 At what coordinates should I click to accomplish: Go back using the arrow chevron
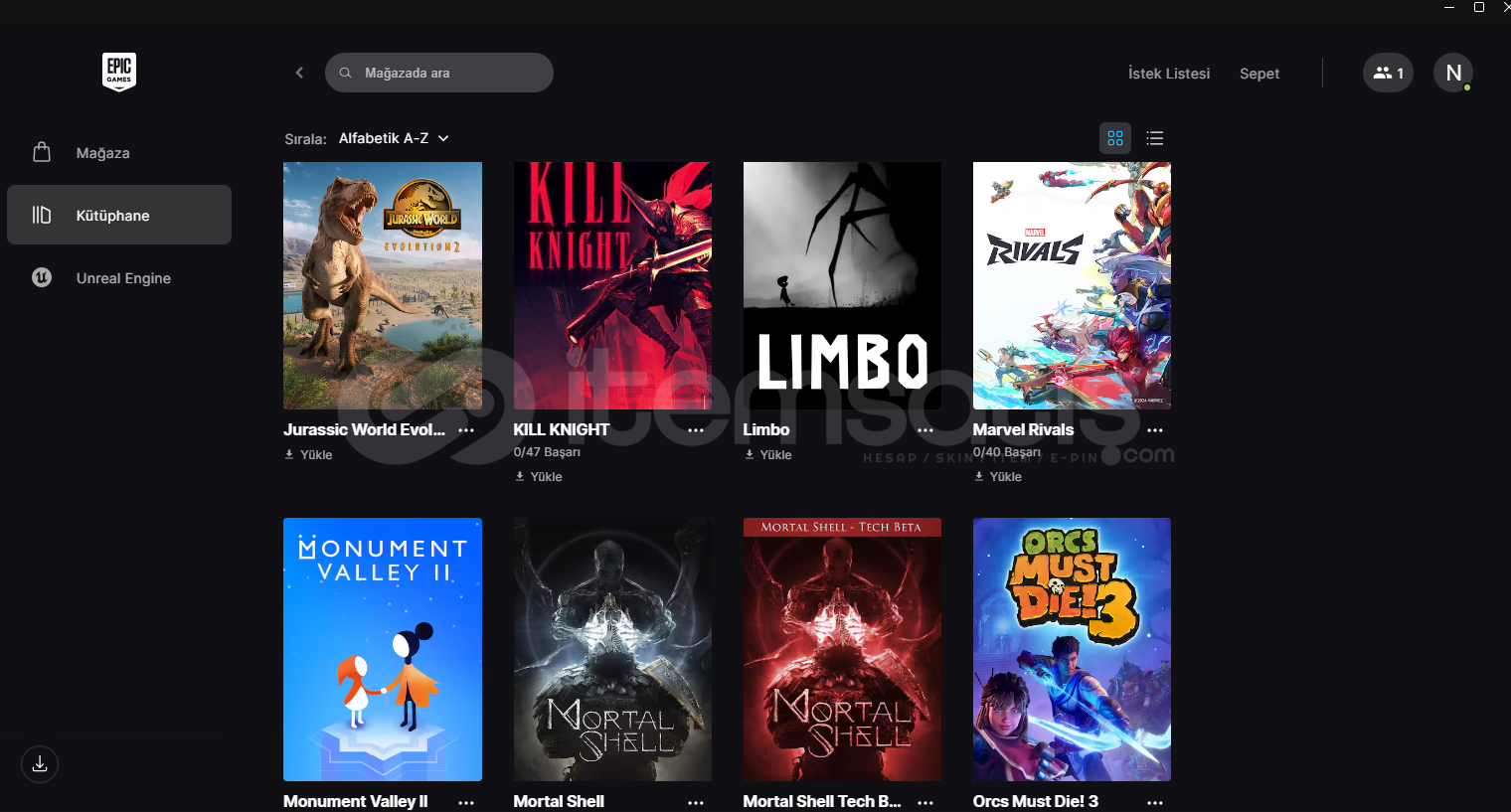click(299, 73)
